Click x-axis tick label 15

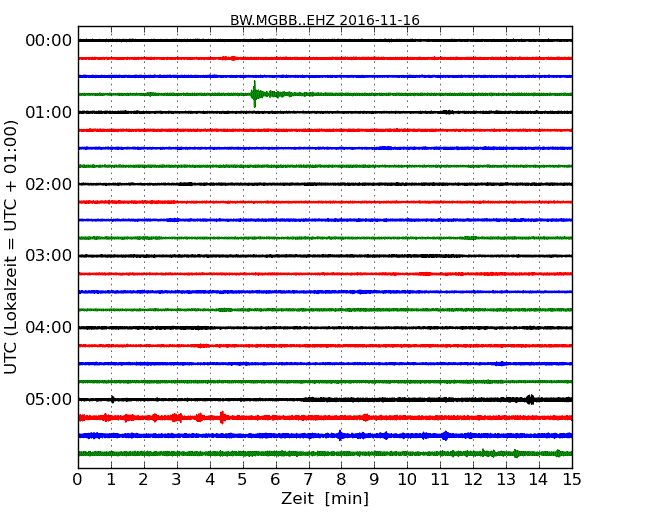[x=572, y=480]
